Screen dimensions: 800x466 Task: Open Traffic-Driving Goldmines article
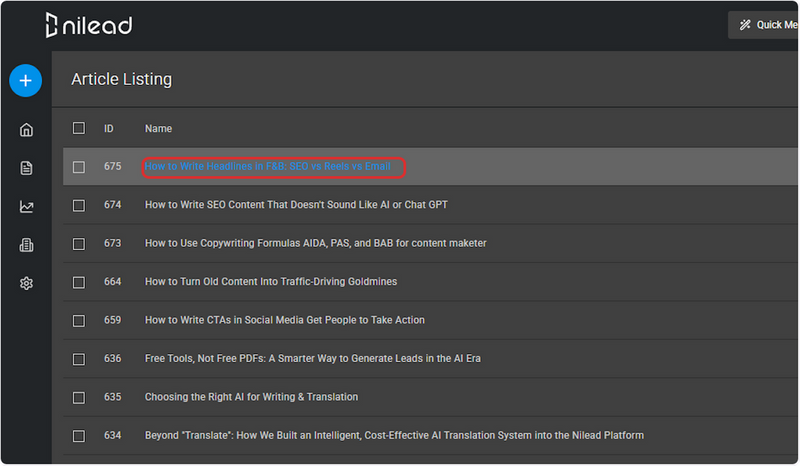(x=271, y=282)
